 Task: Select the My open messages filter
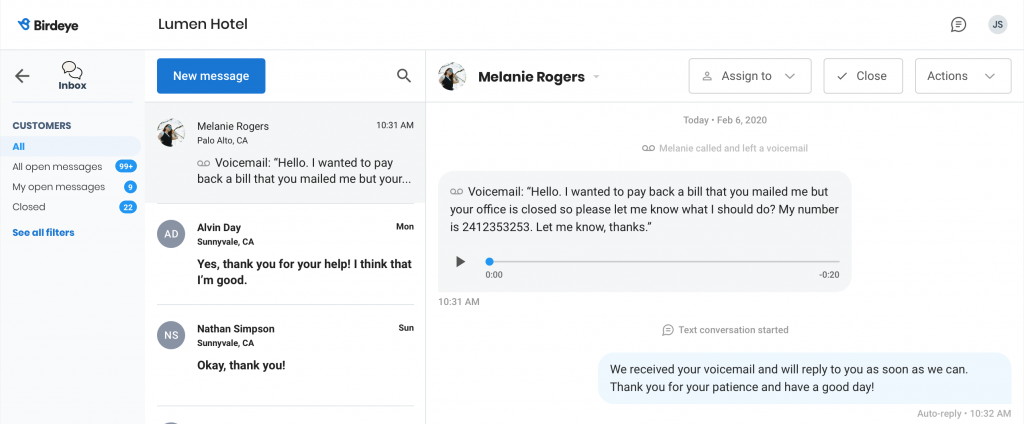[59, 187]
